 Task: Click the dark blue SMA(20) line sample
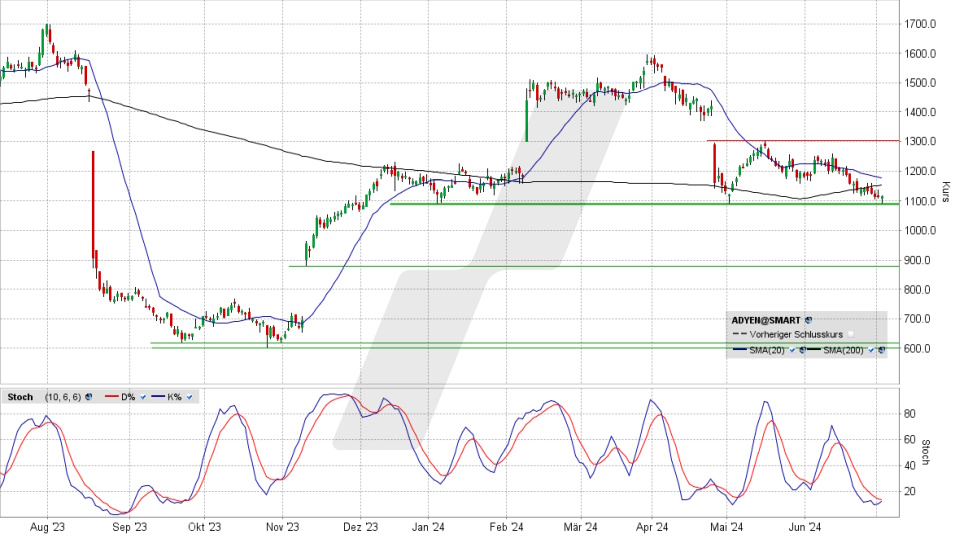(740, 350)
